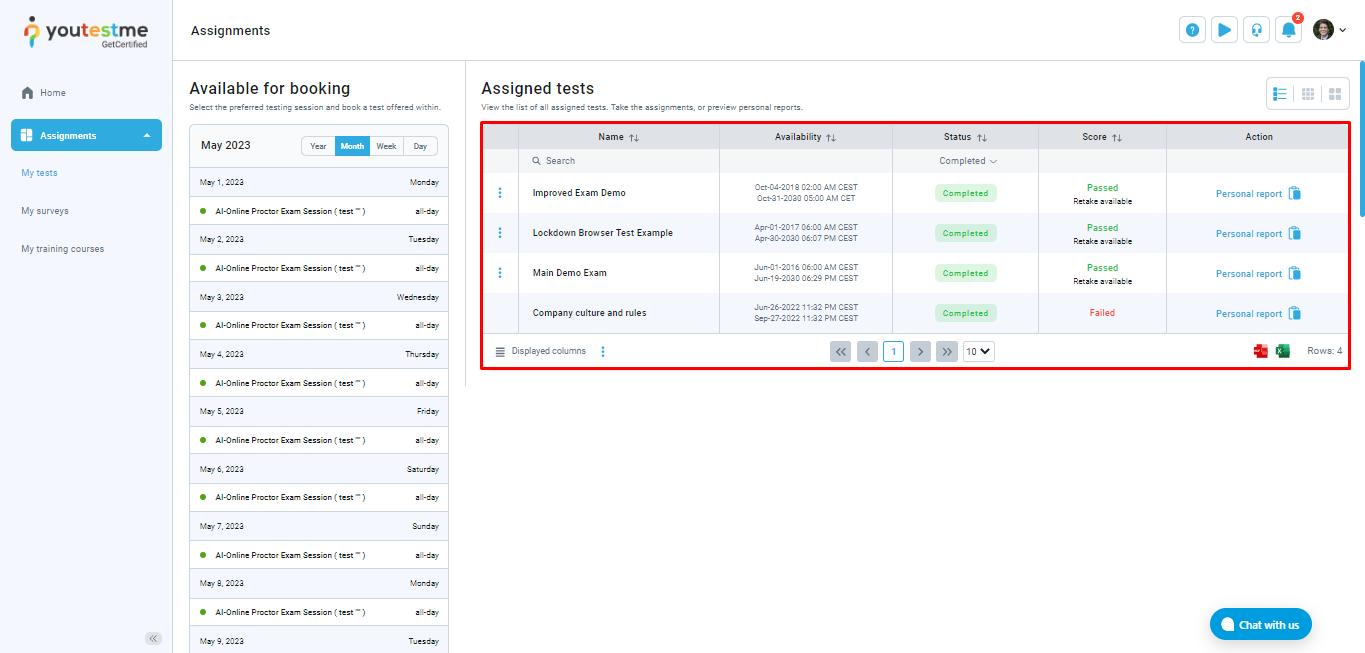1365x653 pixels.
Task: Export the table to Excel
Action: pos(1283,351)
